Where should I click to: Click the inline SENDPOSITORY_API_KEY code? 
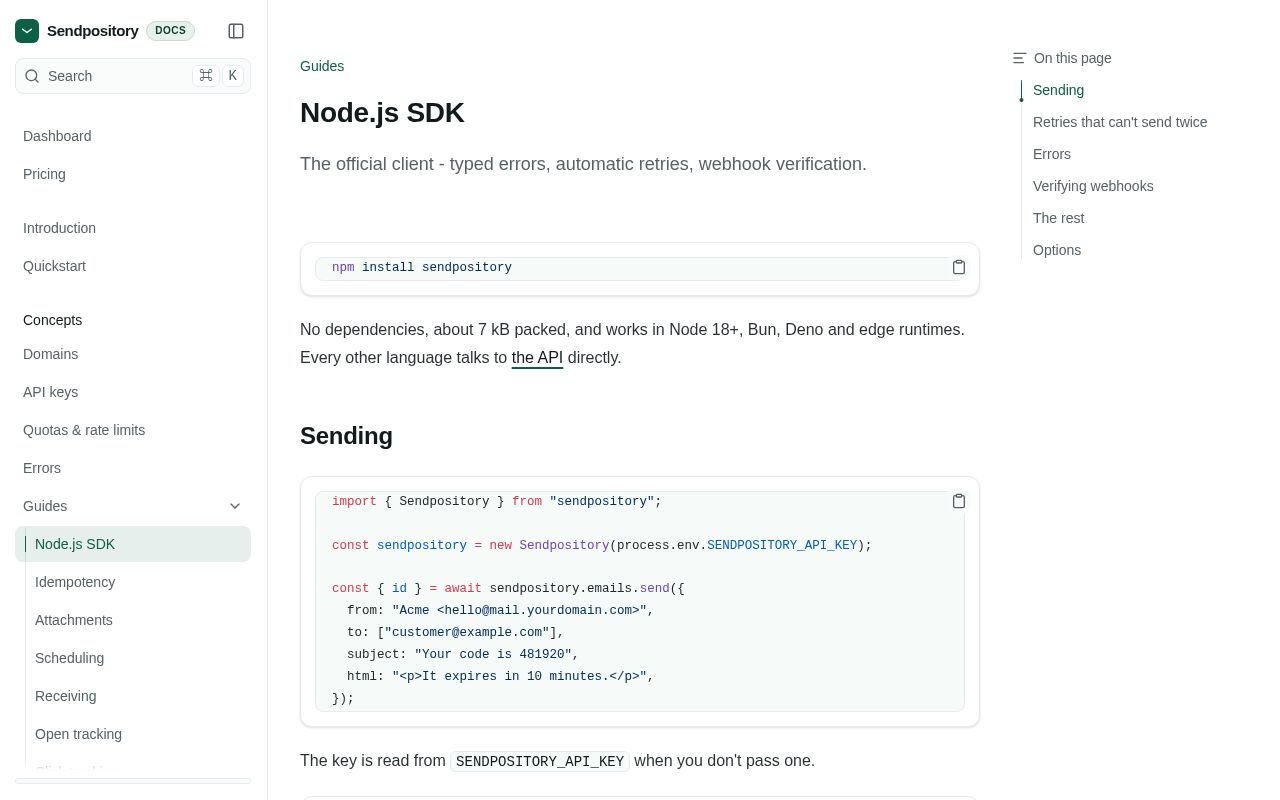pos(540,762)
